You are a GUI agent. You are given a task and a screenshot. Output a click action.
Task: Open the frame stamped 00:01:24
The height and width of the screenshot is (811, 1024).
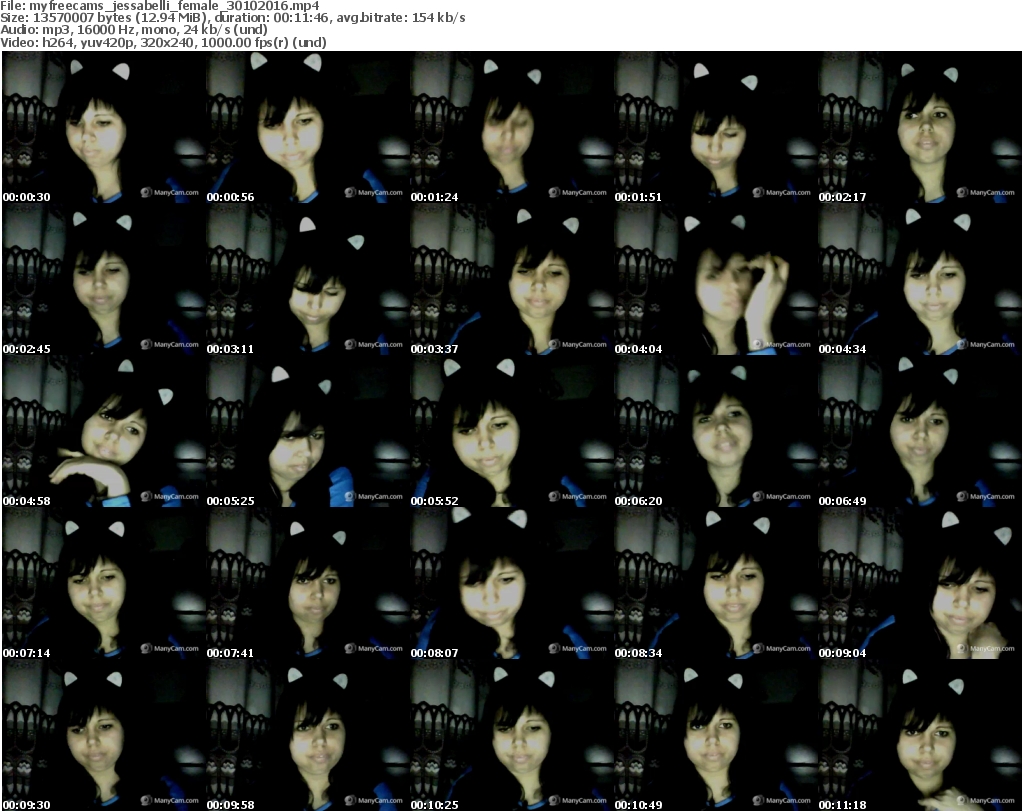coord(511,127)
